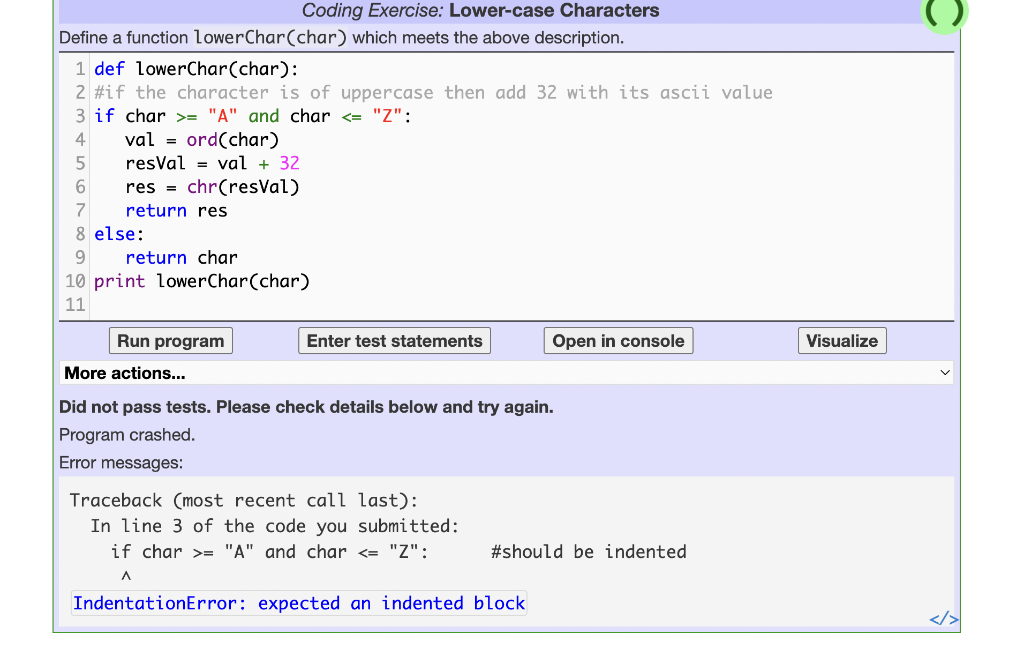Visualize the code execution

coord(841,340)
